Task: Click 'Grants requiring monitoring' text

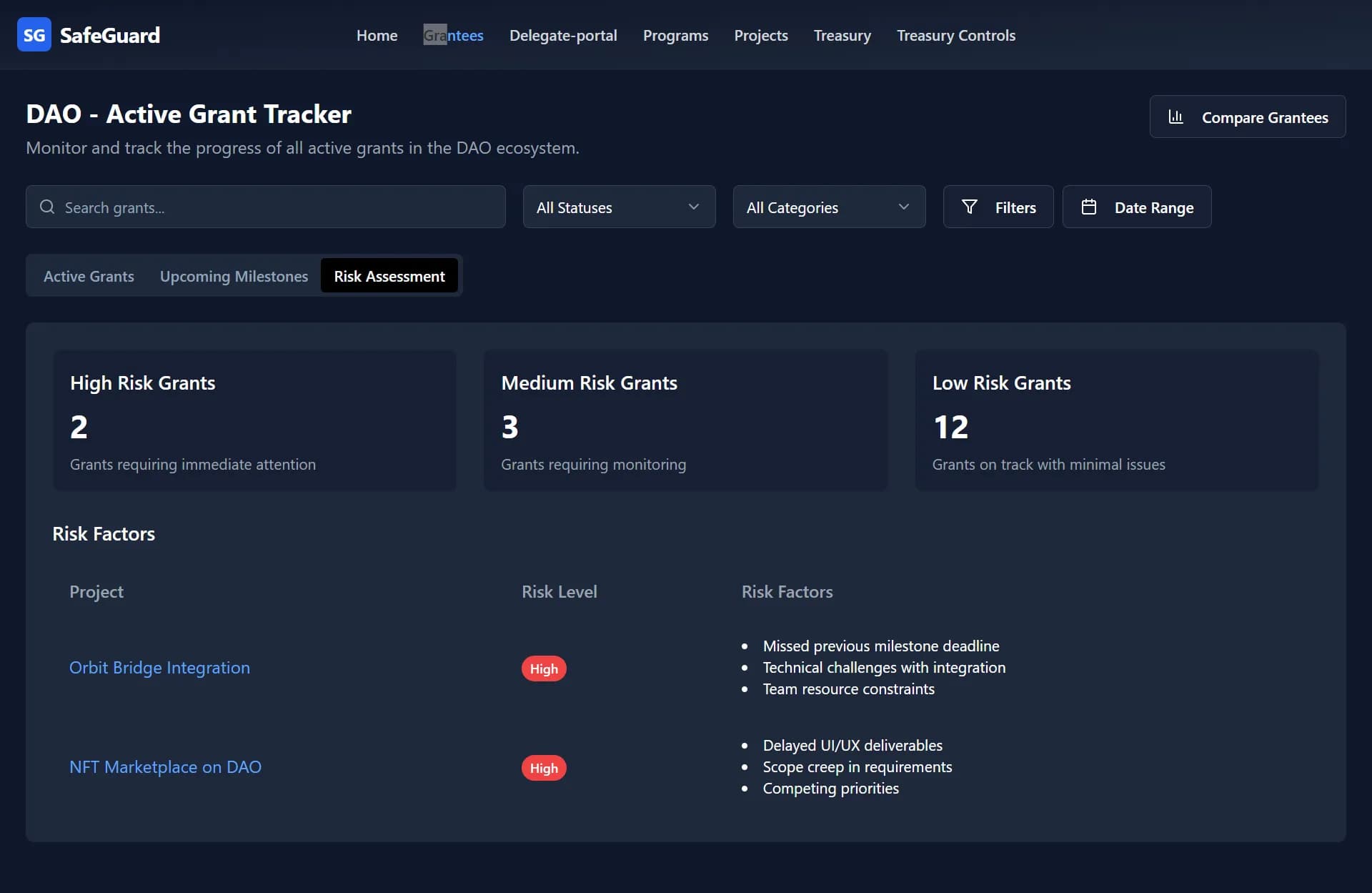Action: (593, 464)
